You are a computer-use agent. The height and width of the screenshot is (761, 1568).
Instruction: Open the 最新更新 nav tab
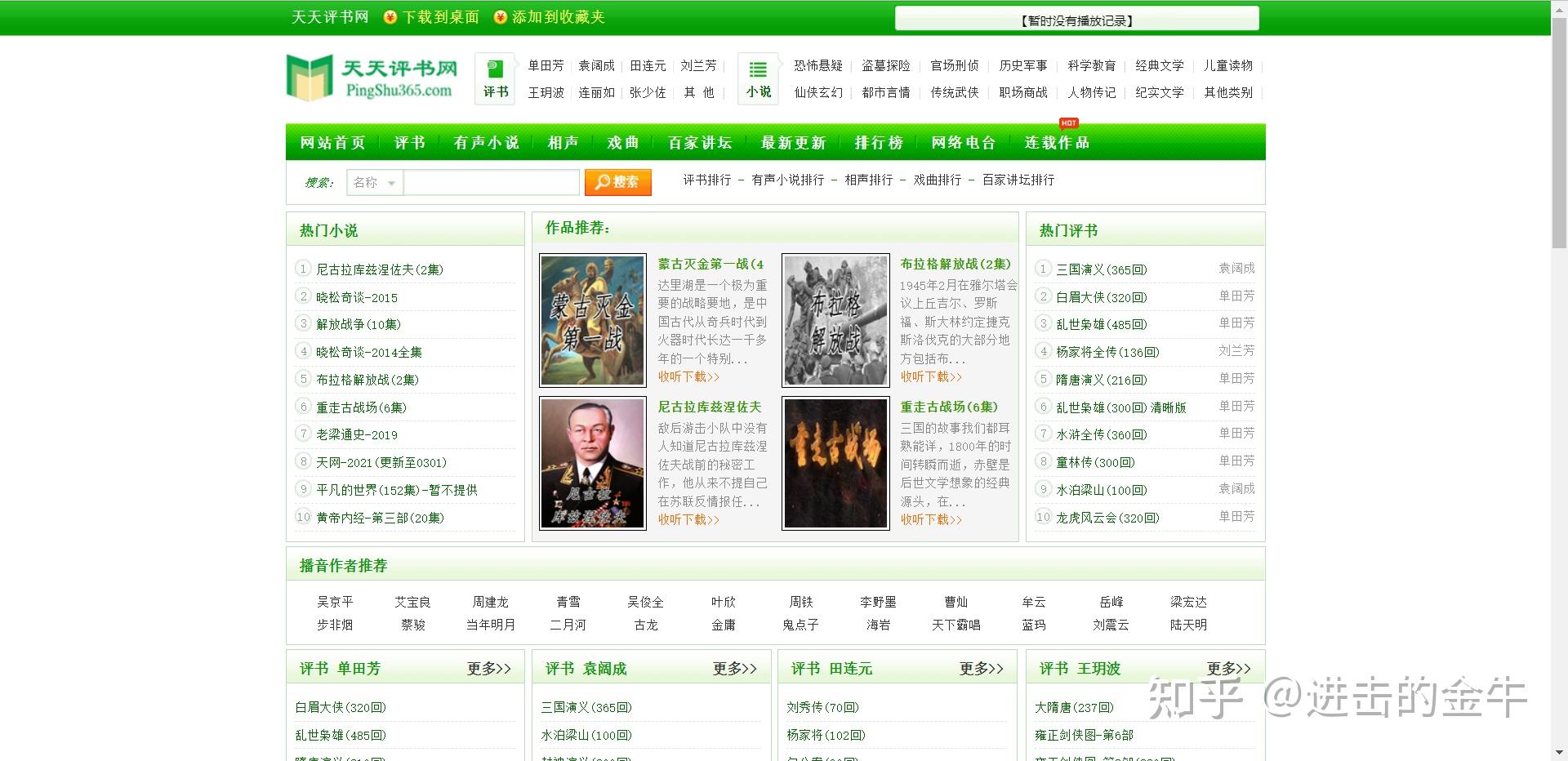793,143
